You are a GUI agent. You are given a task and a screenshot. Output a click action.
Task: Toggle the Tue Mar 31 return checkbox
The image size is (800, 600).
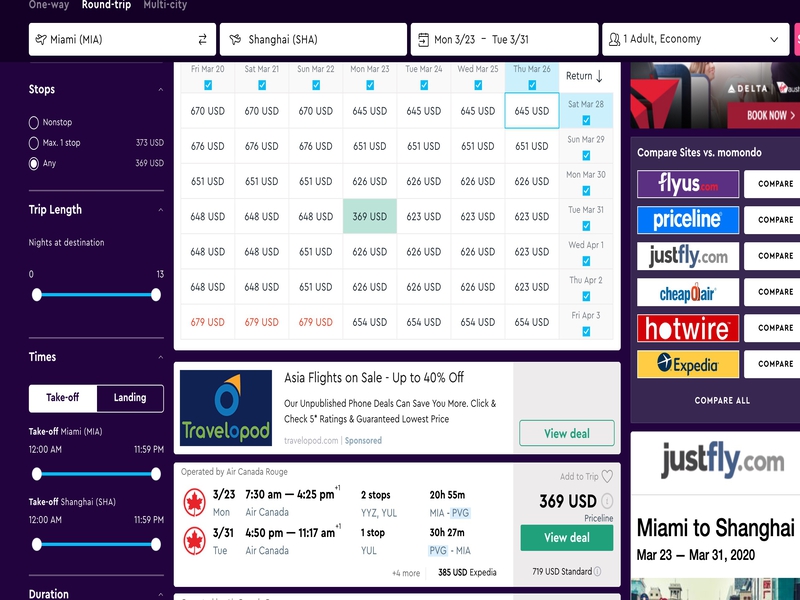tap(586, 226)
